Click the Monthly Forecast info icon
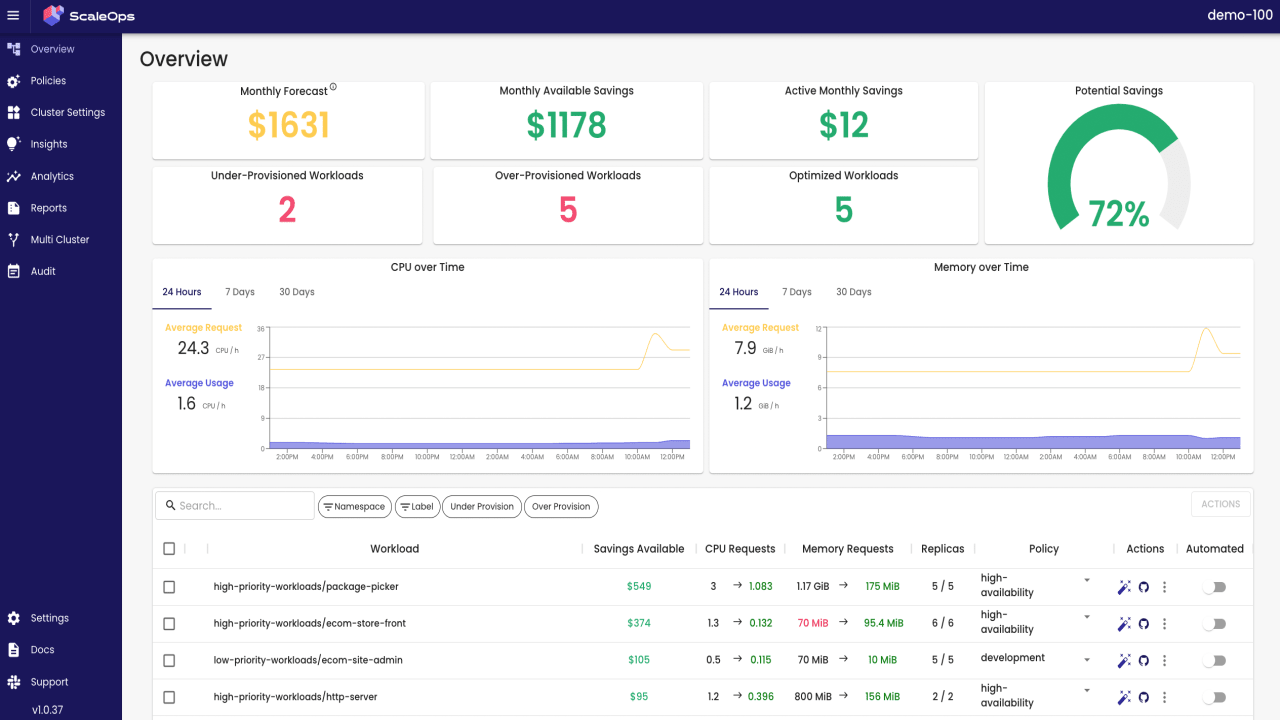1280x720 pixels. click(x=333, y=87)
